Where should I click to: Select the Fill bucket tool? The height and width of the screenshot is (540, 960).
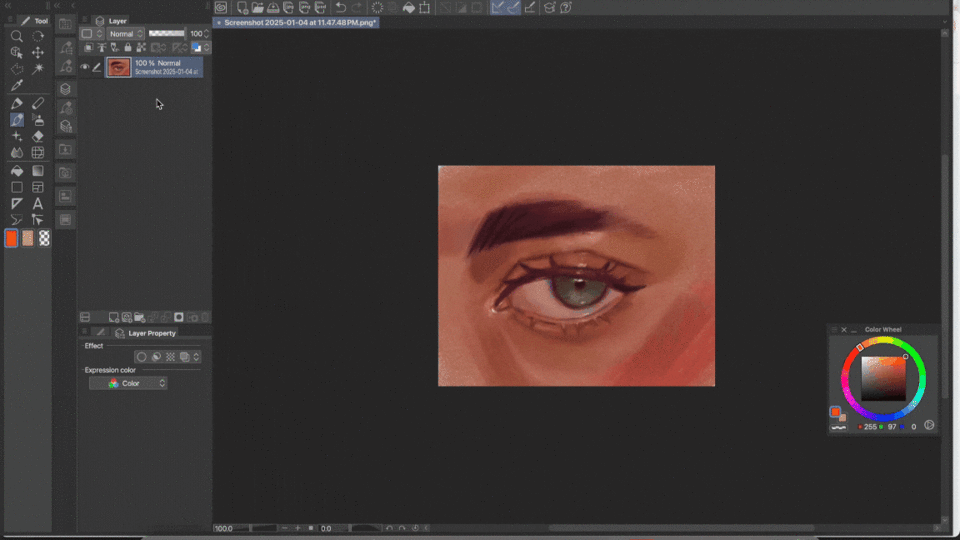17,171
